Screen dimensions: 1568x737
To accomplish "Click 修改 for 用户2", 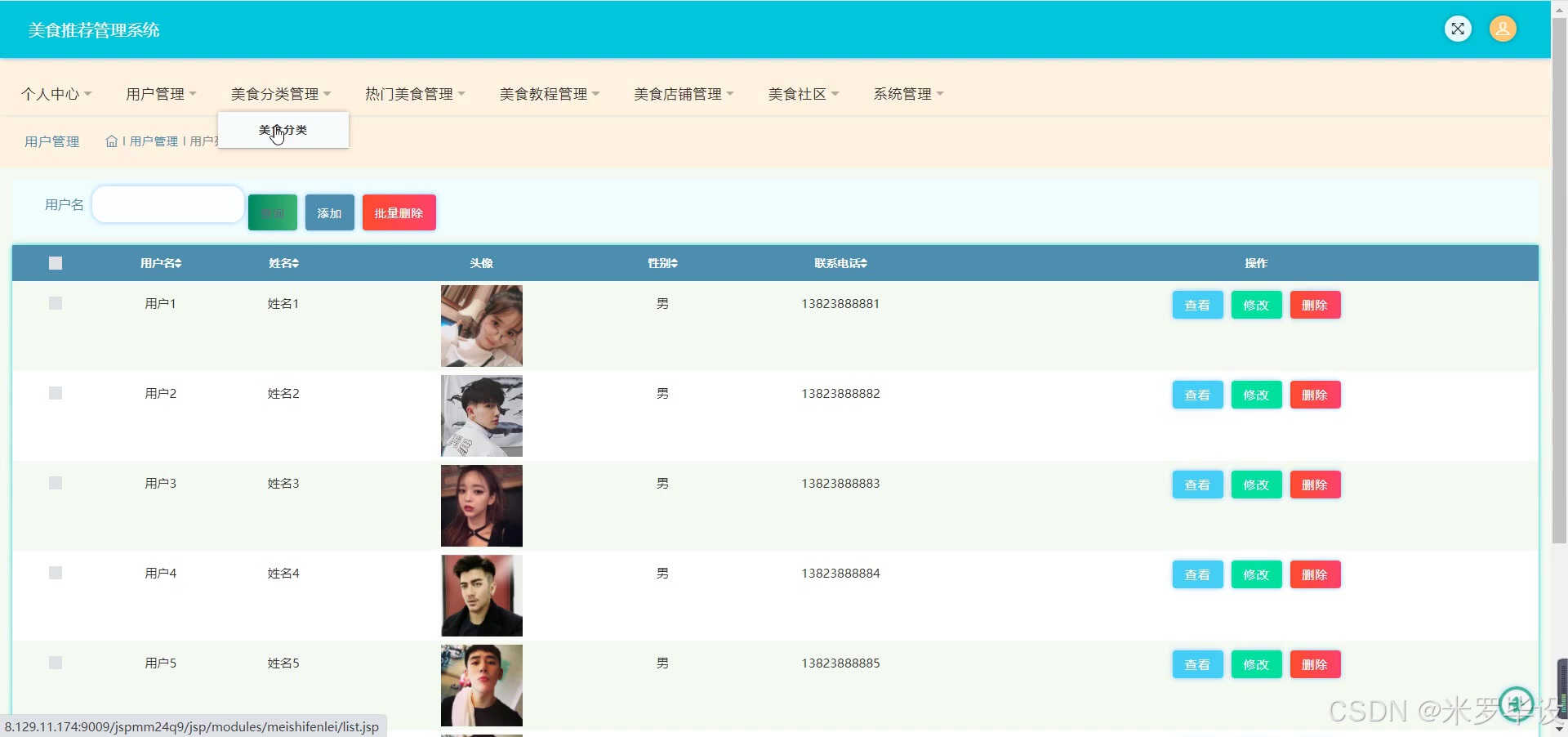I will coord(1256,395).
